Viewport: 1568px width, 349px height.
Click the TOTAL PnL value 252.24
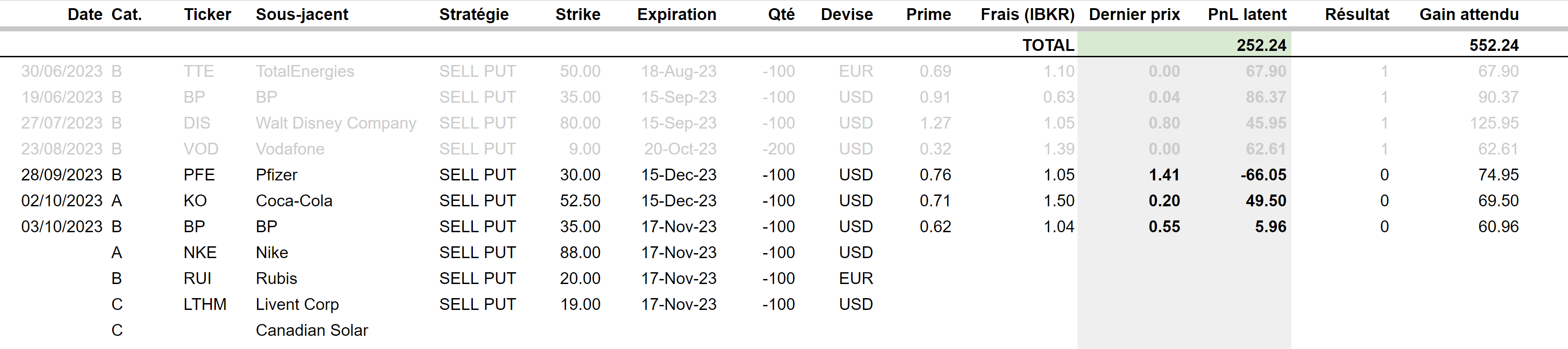(1261, 45)
